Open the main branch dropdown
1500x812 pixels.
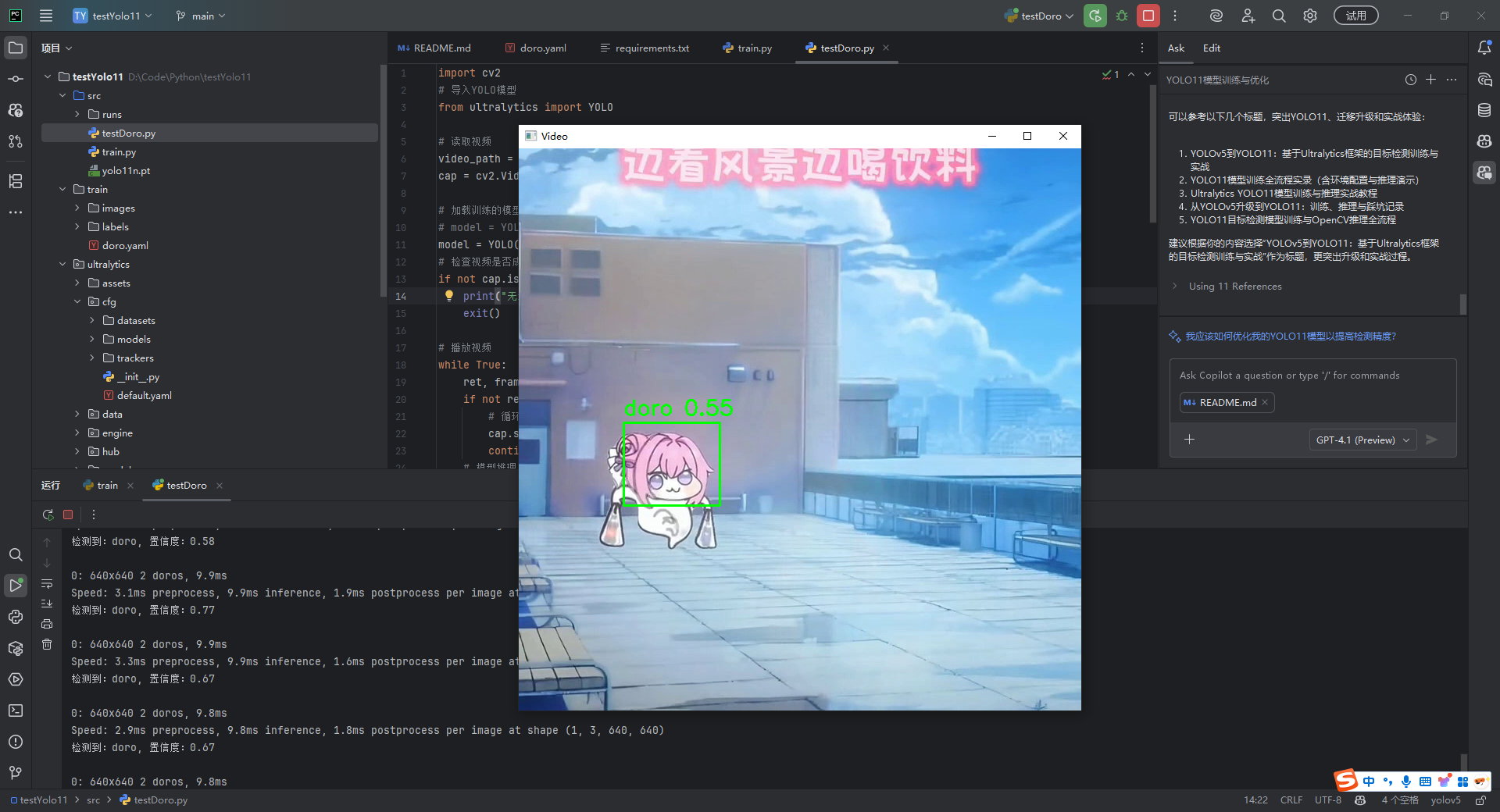click(200, 16)
